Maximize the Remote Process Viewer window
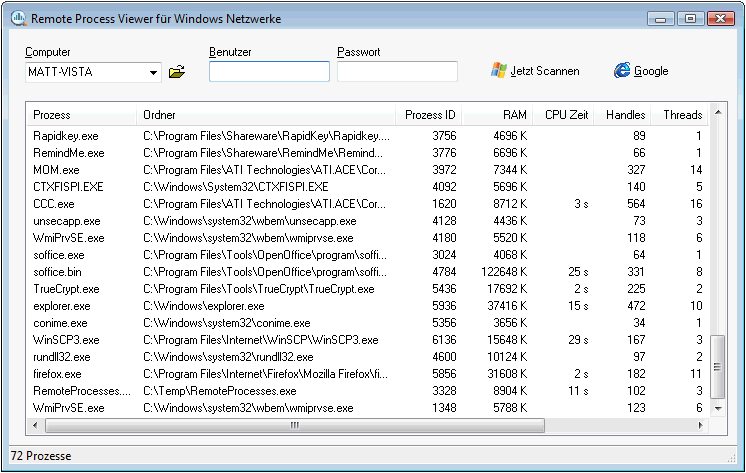 coord(690,19)
